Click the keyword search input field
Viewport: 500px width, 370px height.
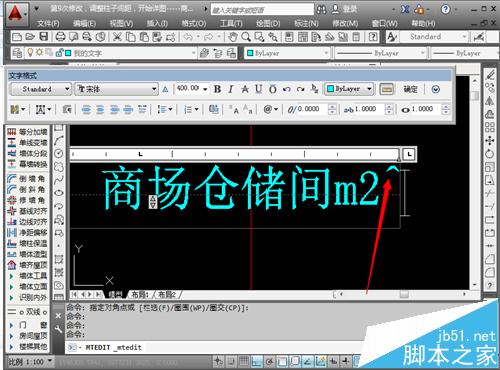tap(262, 10)
